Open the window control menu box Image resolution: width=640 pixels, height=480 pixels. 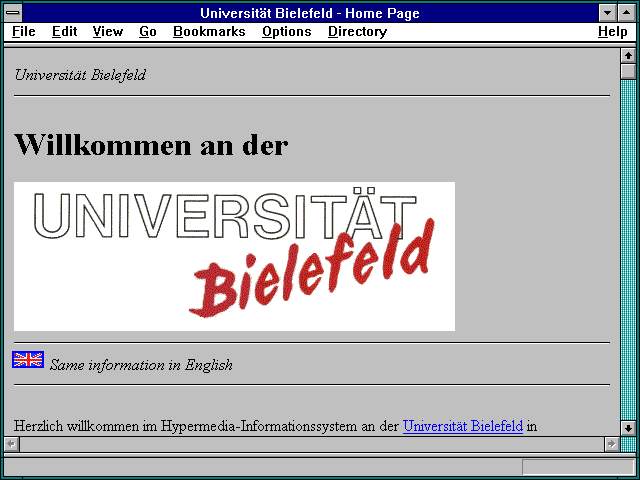pos(13,13)
